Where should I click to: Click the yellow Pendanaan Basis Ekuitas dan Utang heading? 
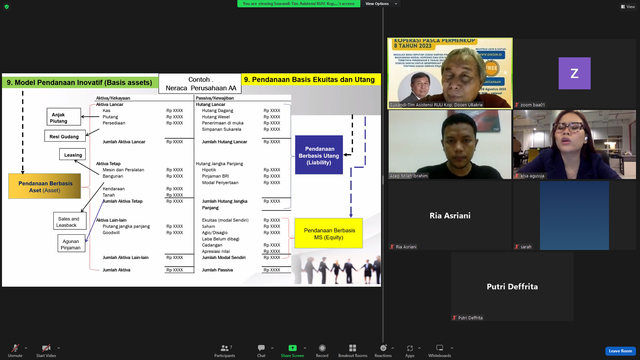coord(311,80)
